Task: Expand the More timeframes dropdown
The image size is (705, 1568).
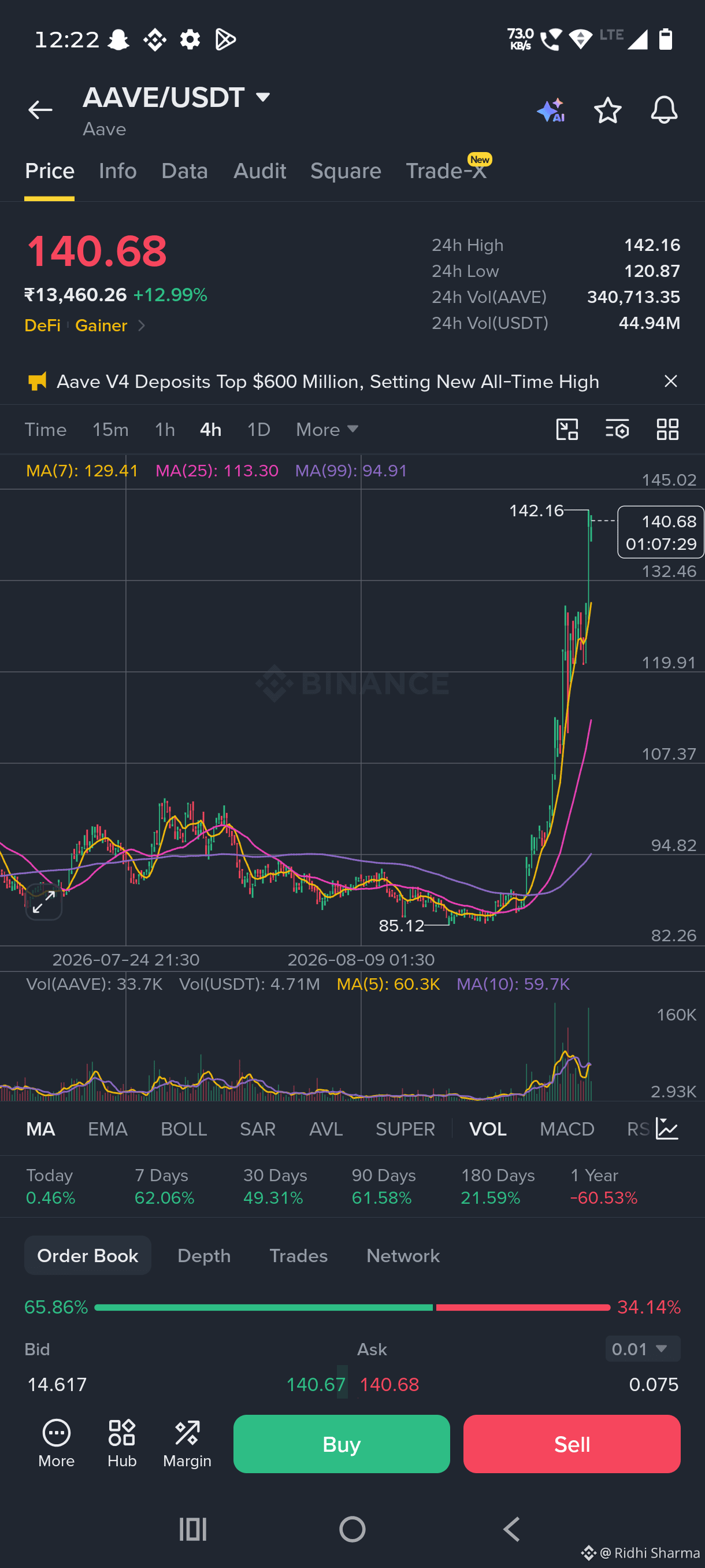Action: [326, 429]
